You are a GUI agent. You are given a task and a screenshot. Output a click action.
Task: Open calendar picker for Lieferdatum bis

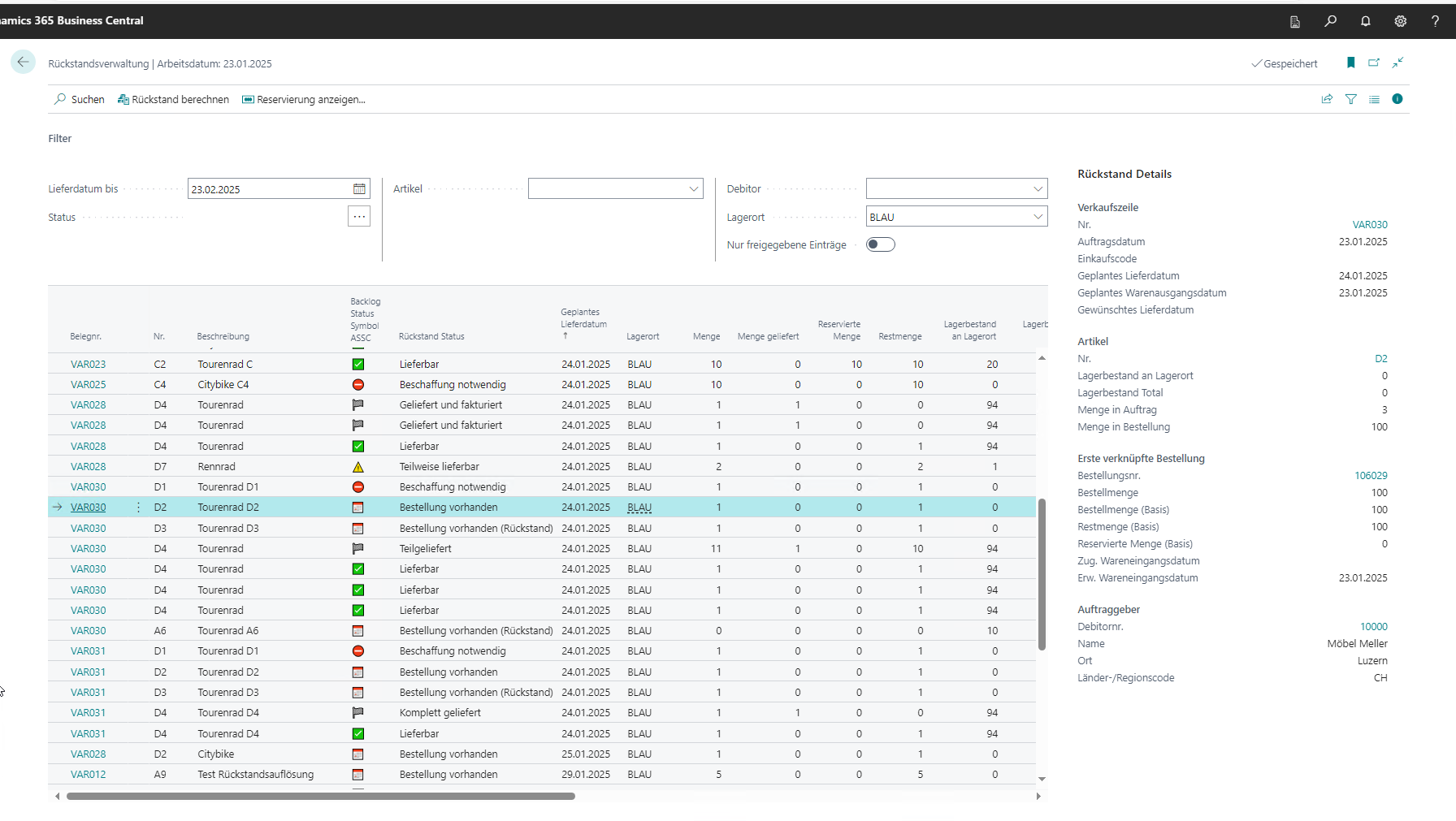(359, 189)
